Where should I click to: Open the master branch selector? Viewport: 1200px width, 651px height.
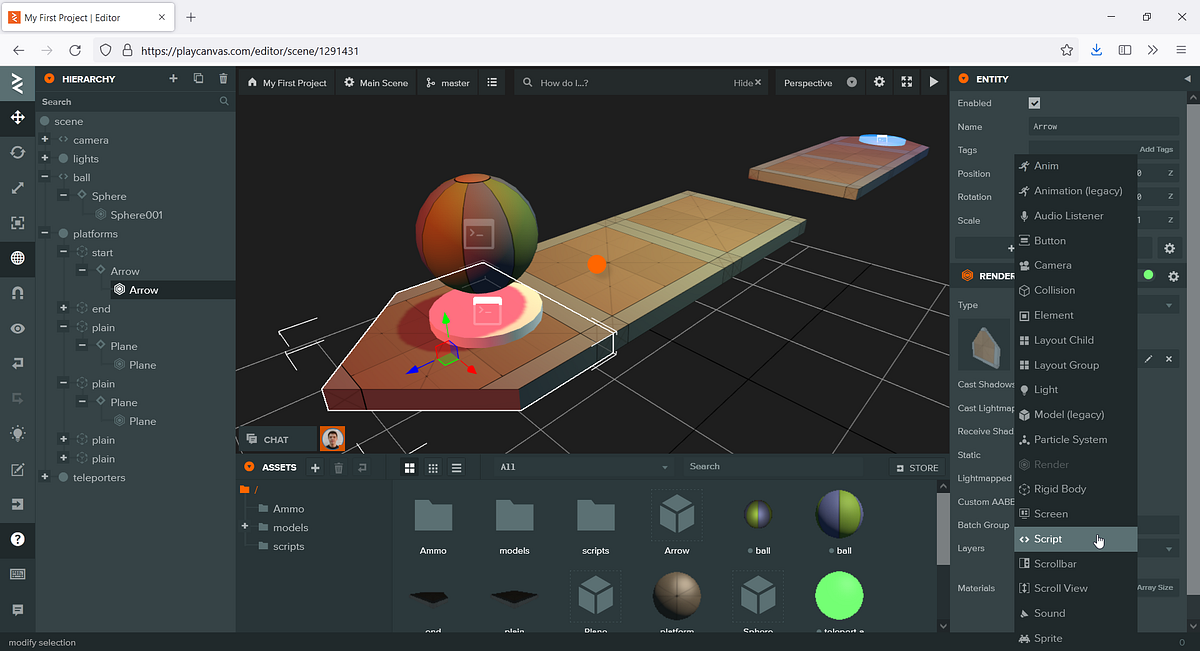coord(447,83)
